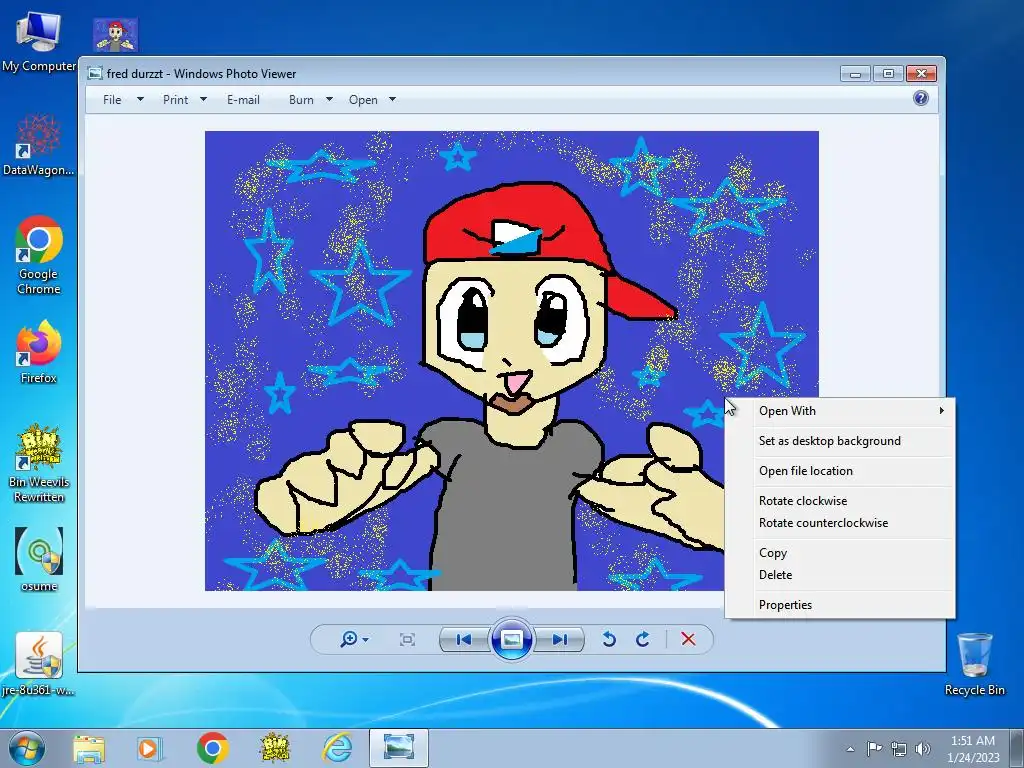Show hidden tray icons arrow

(x=850, y=749)
